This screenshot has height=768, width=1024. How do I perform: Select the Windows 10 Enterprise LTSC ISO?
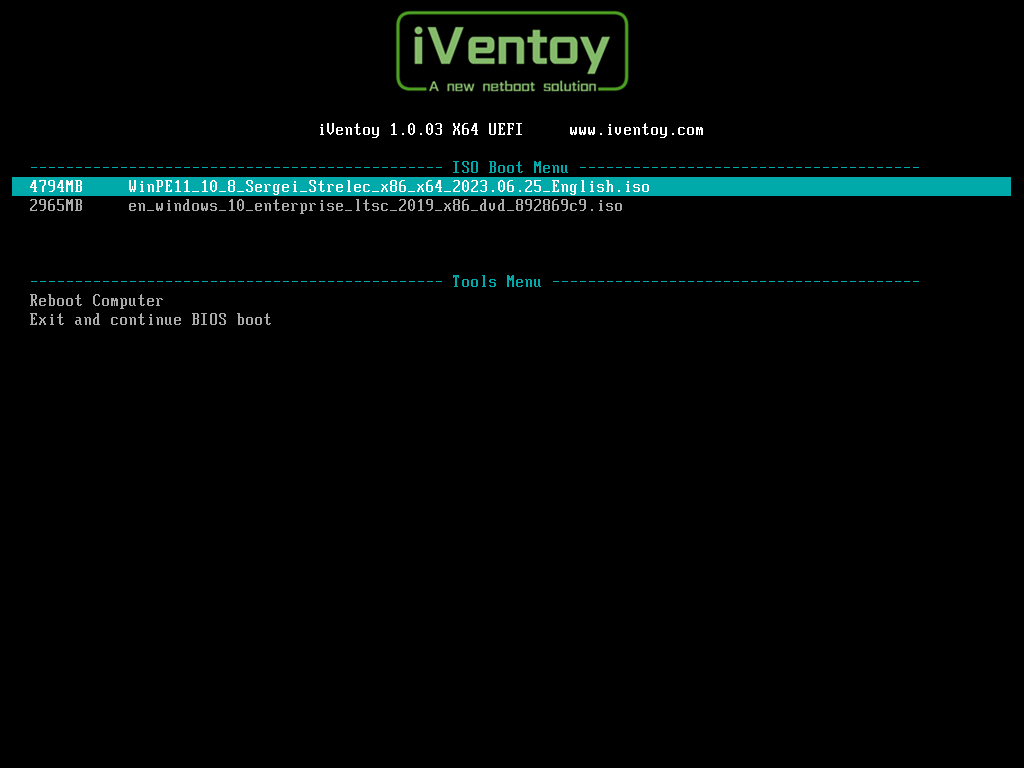(x=375, y=206)
